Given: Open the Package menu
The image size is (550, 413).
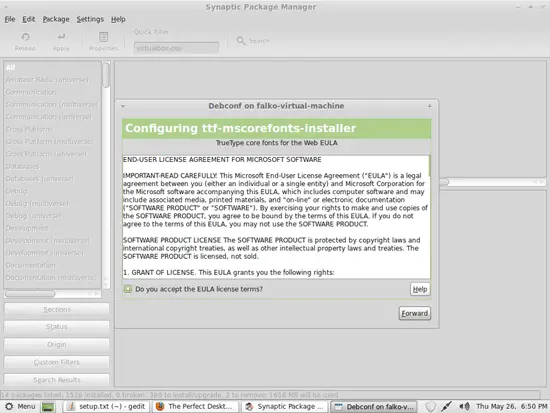Looking at the screenshot, I should click(x=56, y=19).
